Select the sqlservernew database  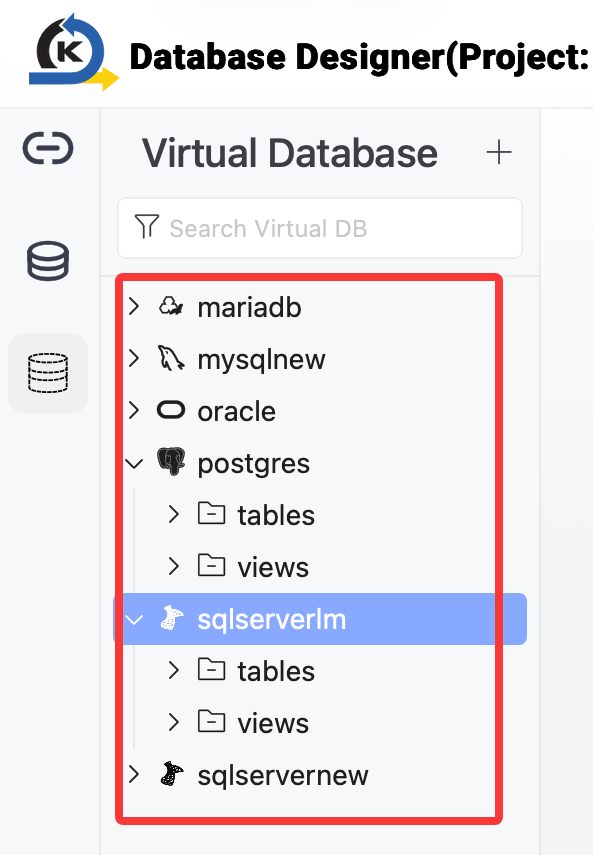(283, 775)
